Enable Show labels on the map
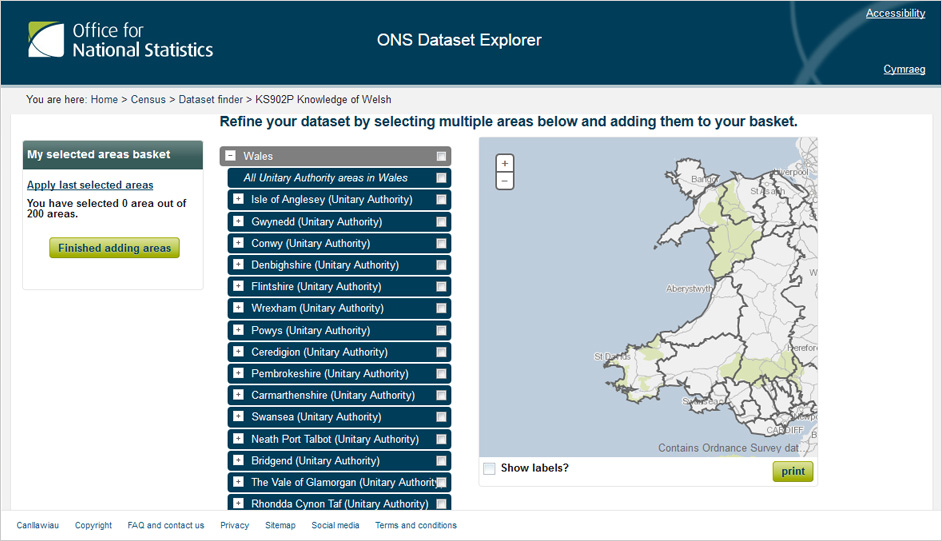This screenshot has height=541, width=942. click(x=490, y=468)
